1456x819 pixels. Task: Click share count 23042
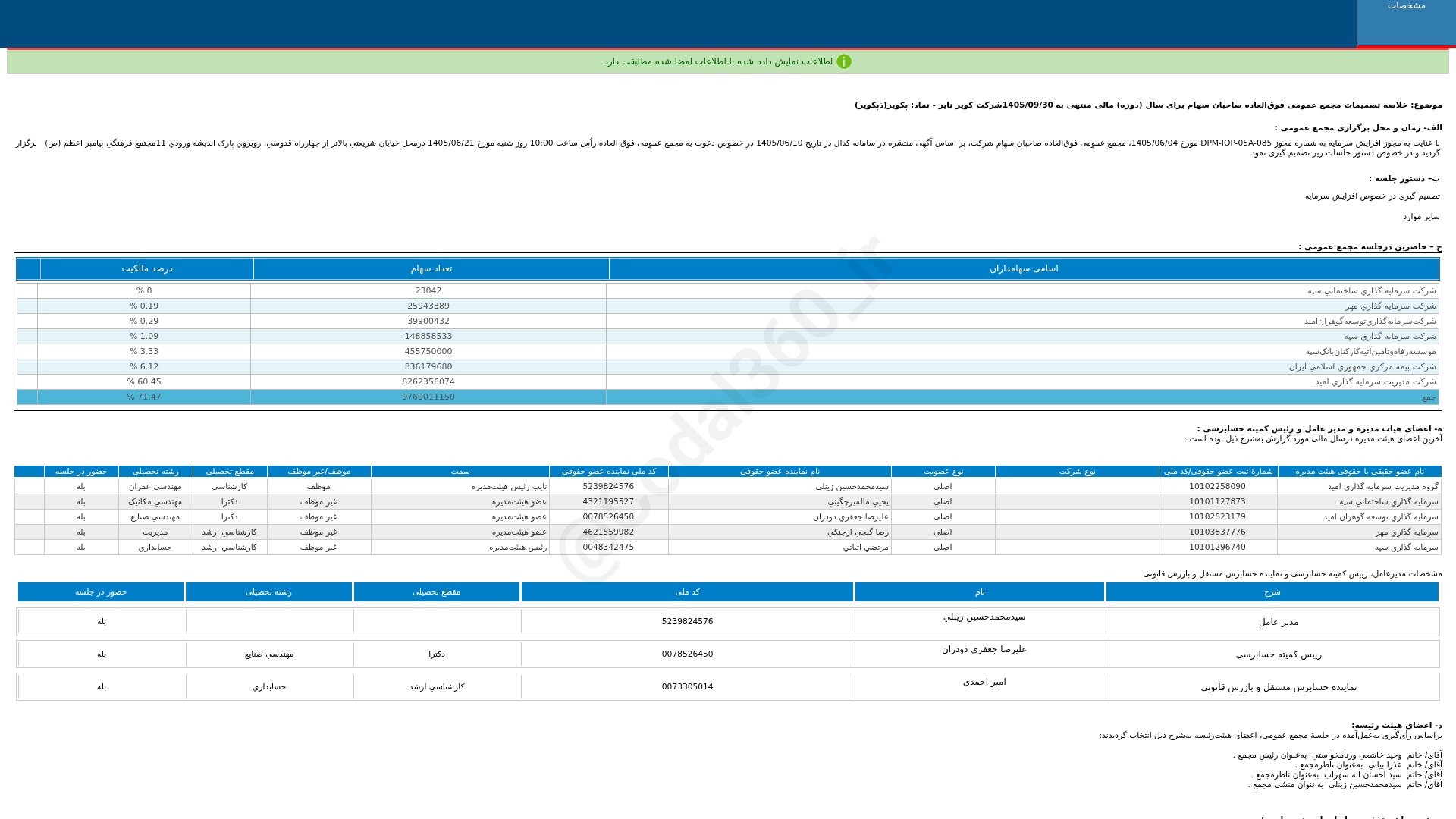tap(428, 290)
